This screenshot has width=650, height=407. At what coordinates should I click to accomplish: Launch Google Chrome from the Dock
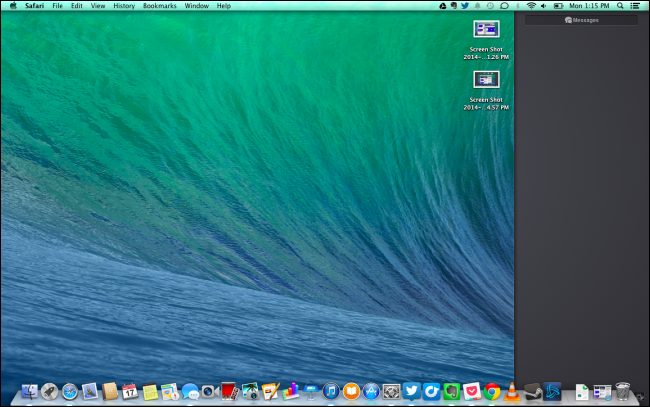click(492, 391)
